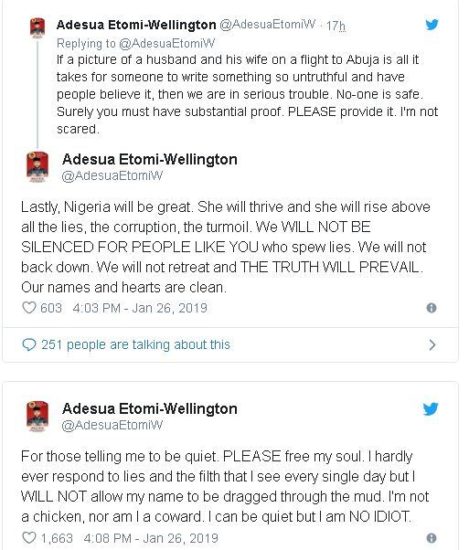Open @AdesuaEtomiW handle under the middle tweet name

pyautogui.click(x=112, y=176)
